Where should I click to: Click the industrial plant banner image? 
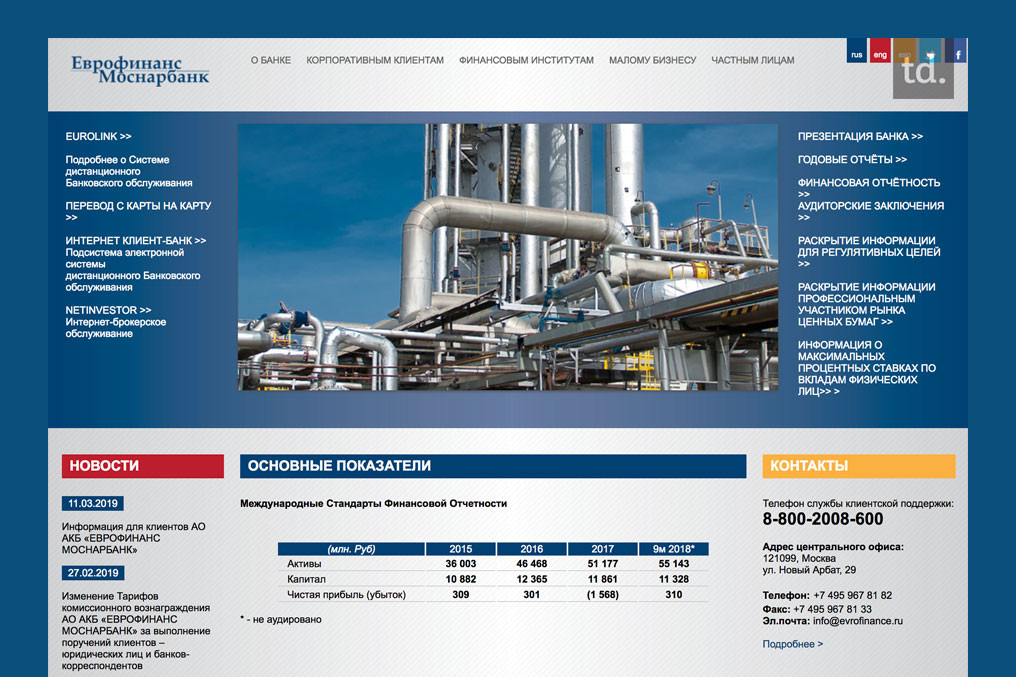coord(508,257)
